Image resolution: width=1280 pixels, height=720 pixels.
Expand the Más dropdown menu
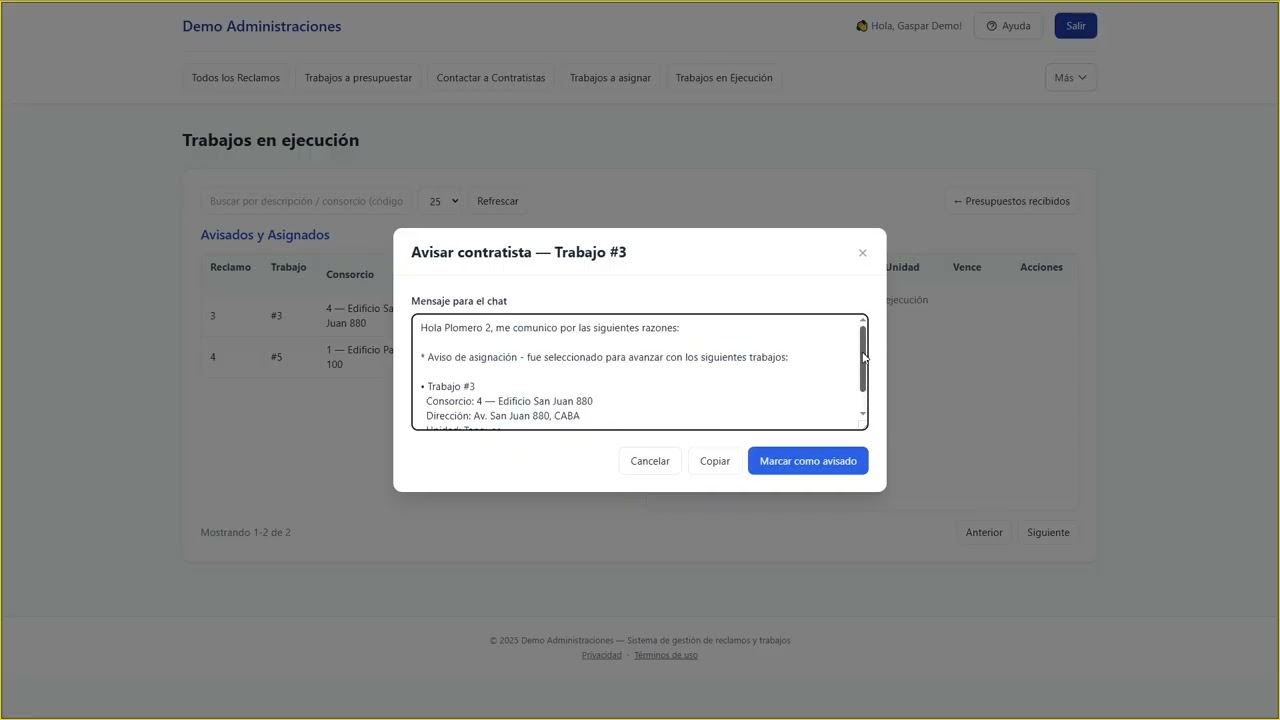pyautogui.click(x=1070, y=78)
